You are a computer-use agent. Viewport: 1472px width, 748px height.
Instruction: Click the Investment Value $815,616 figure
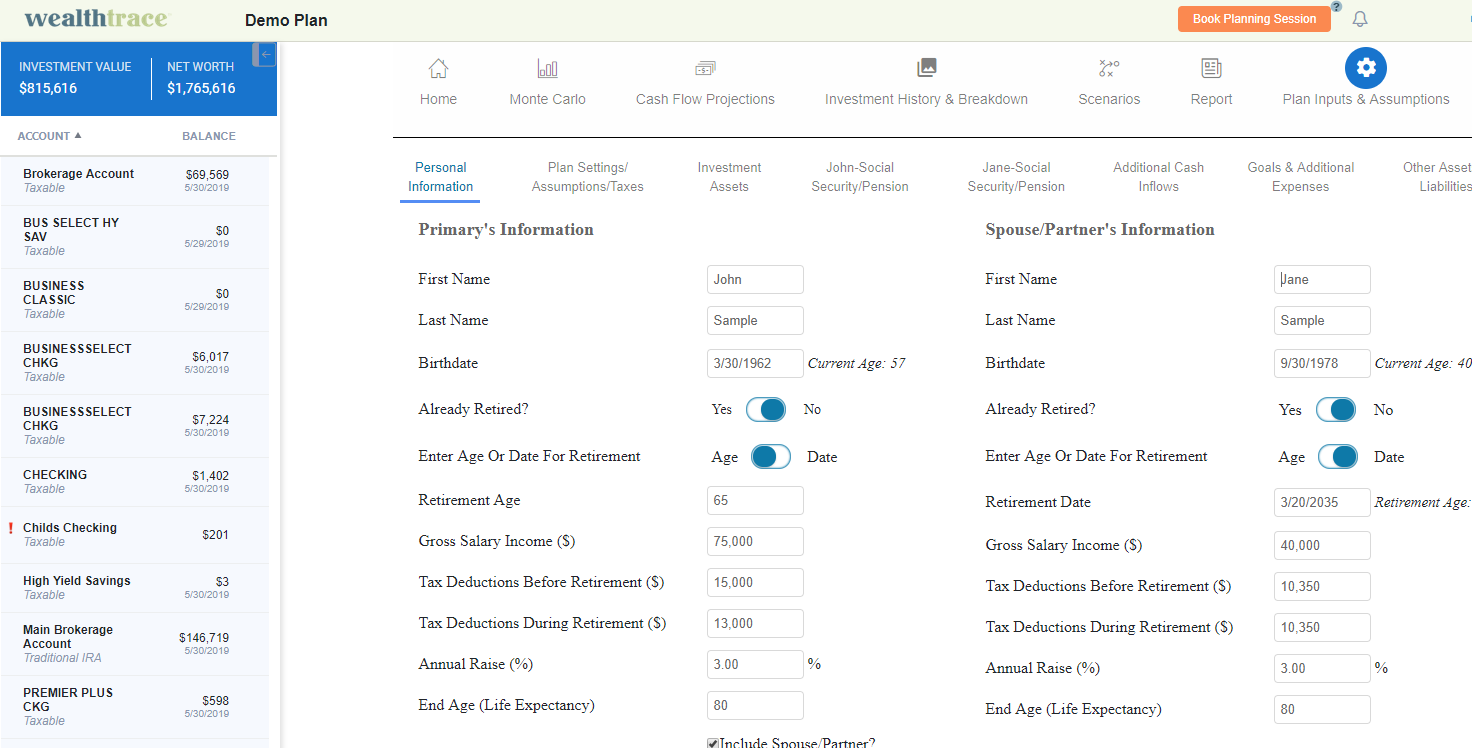(48, 88)
